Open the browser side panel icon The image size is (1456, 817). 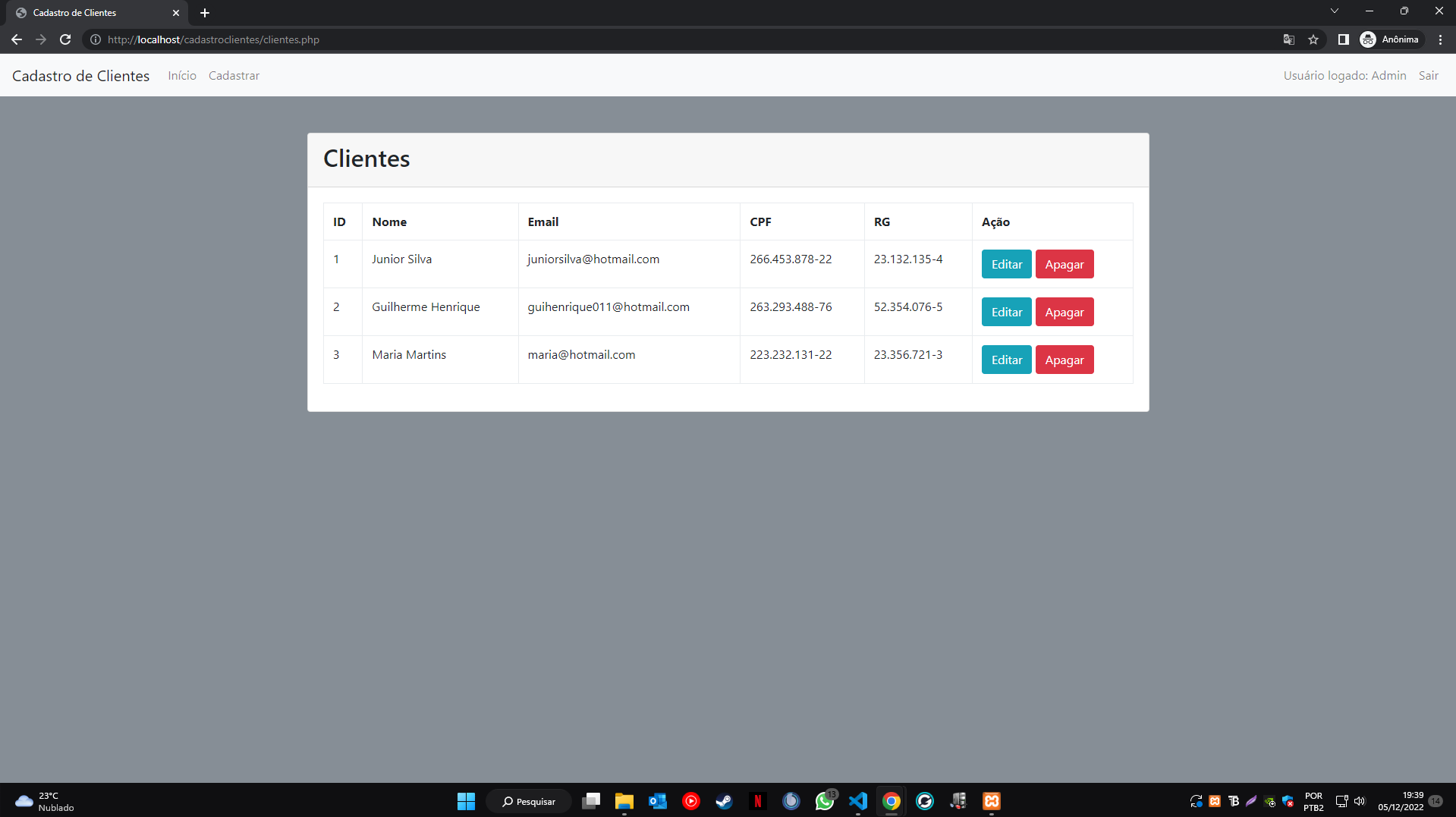coord(1343,39)
